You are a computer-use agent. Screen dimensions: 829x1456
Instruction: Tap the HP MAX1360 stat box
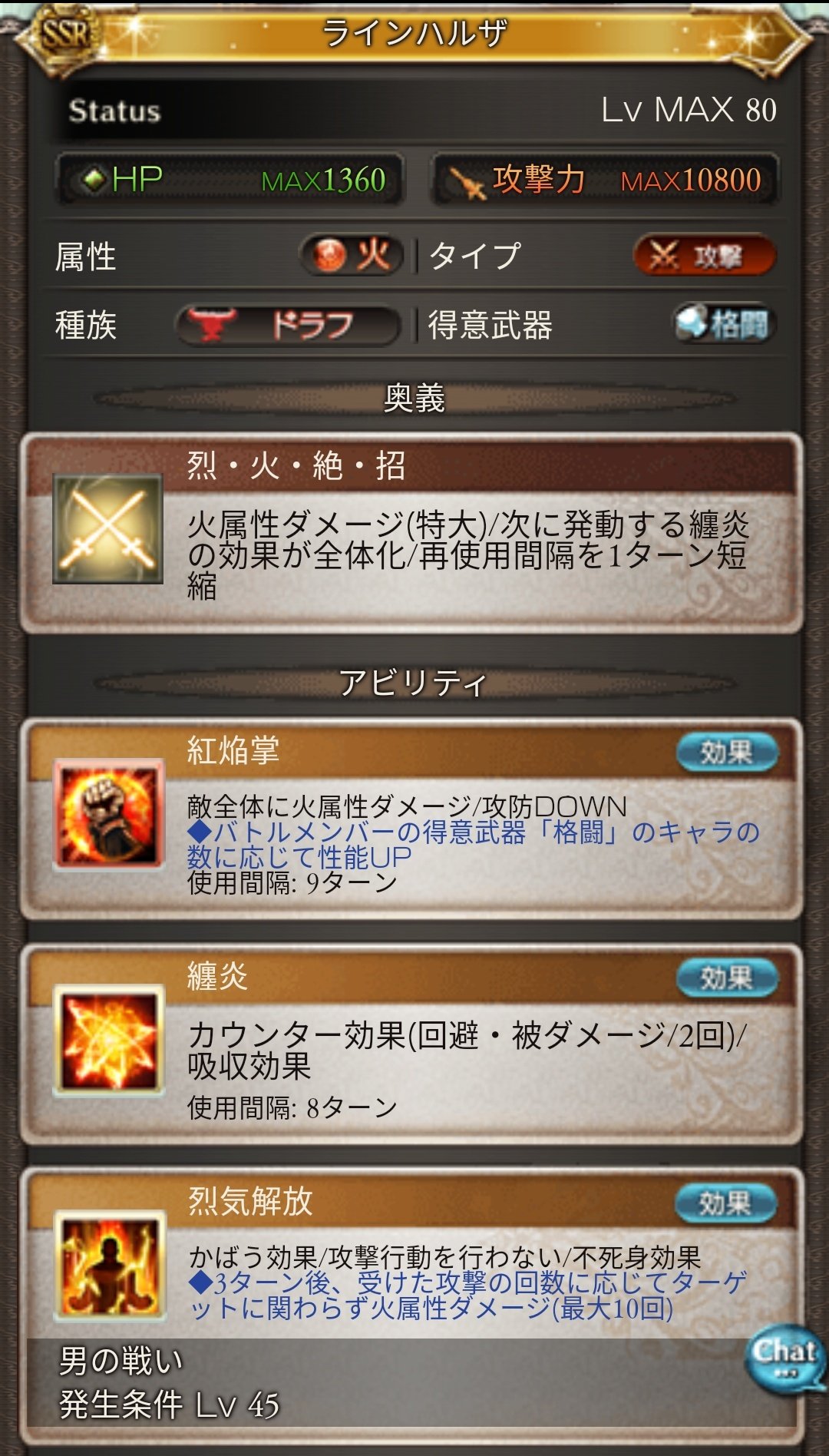click(230, 180)
